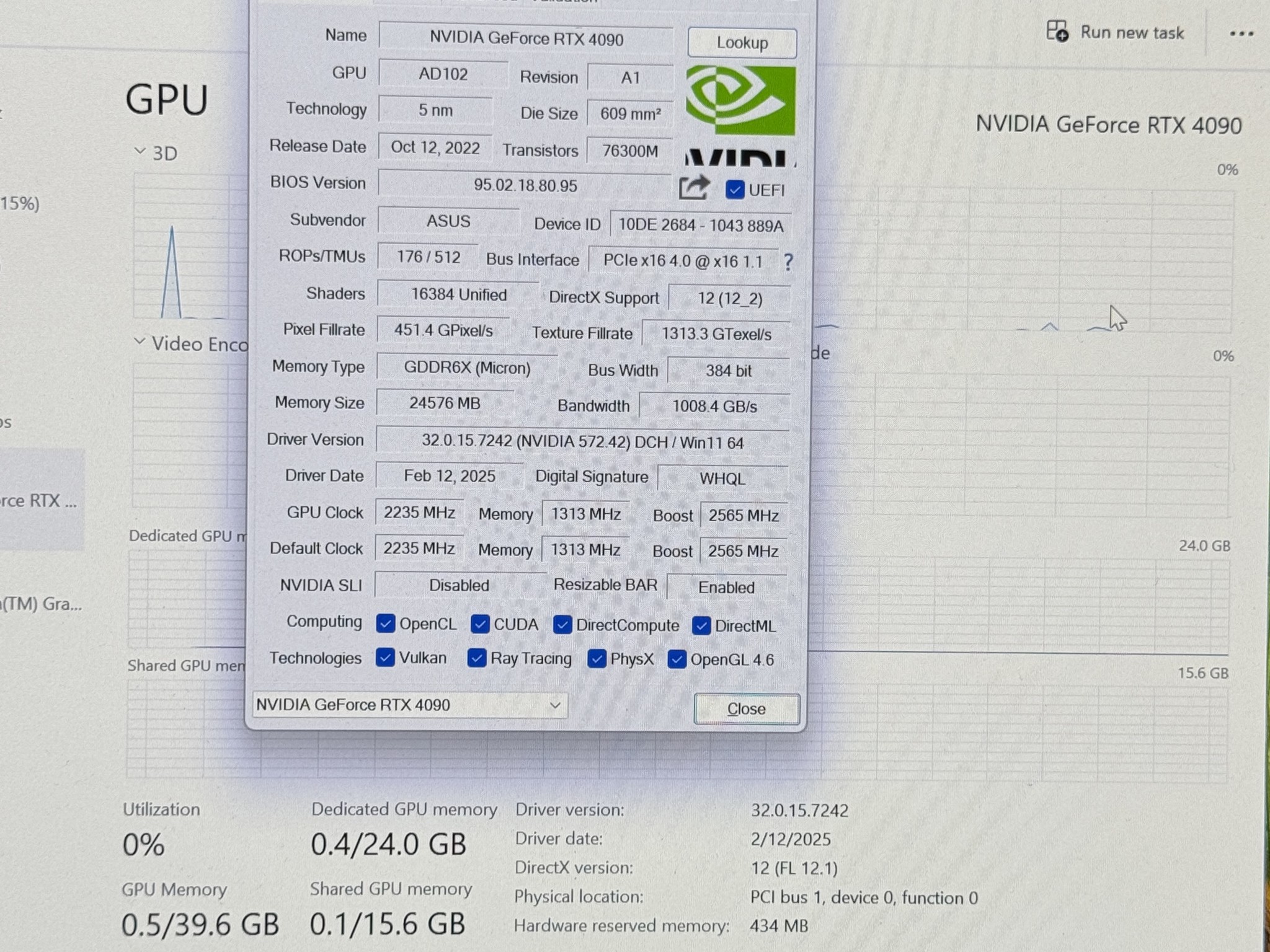Click the Shared GPU memory 0.1/15.6 GB value
Viewport: 1270px width, 952px height.
(387, 924)
